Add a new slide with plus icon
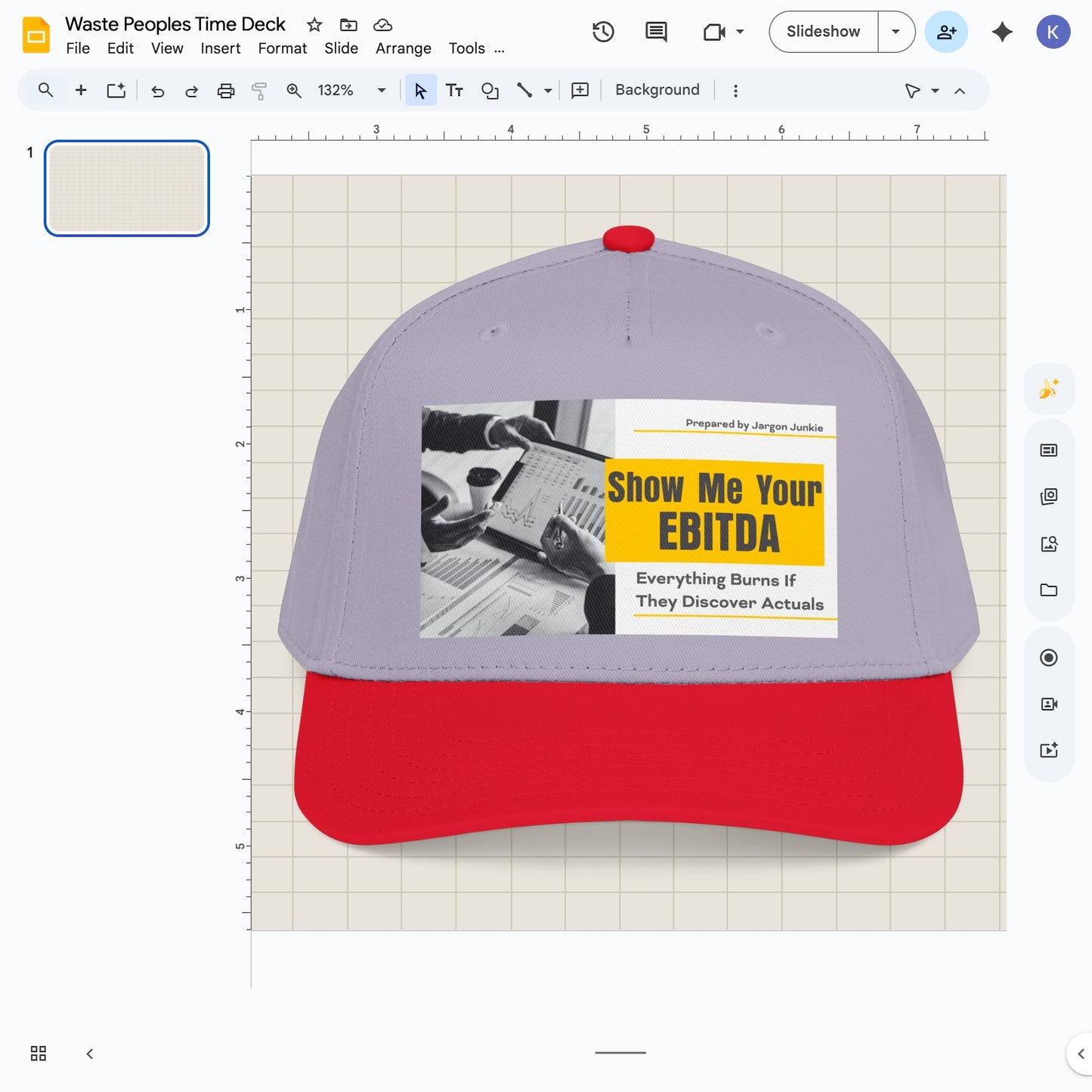The image size is (1092, 1092). pyautogui.click(x=81, y=91)
